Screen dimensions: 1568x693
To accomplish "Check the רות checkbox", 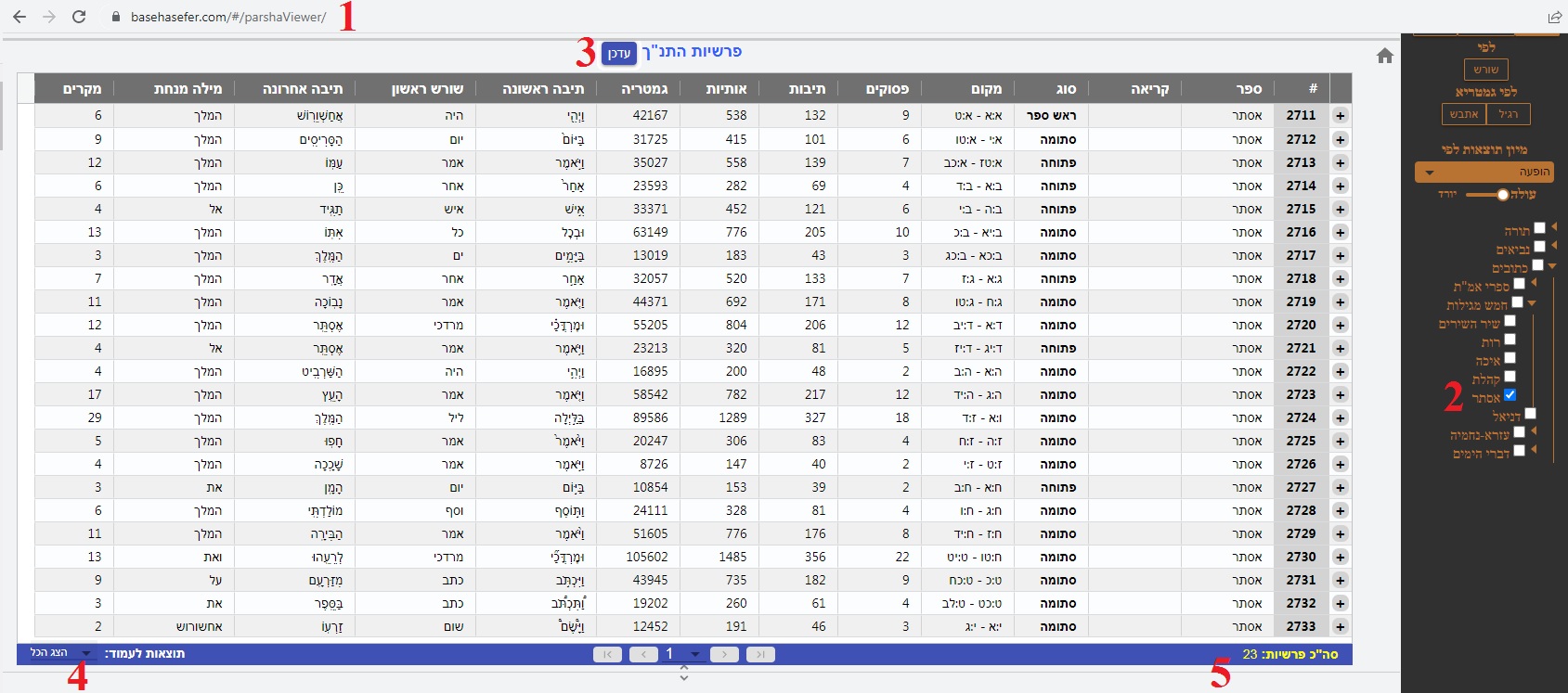I will [1510, 339].
